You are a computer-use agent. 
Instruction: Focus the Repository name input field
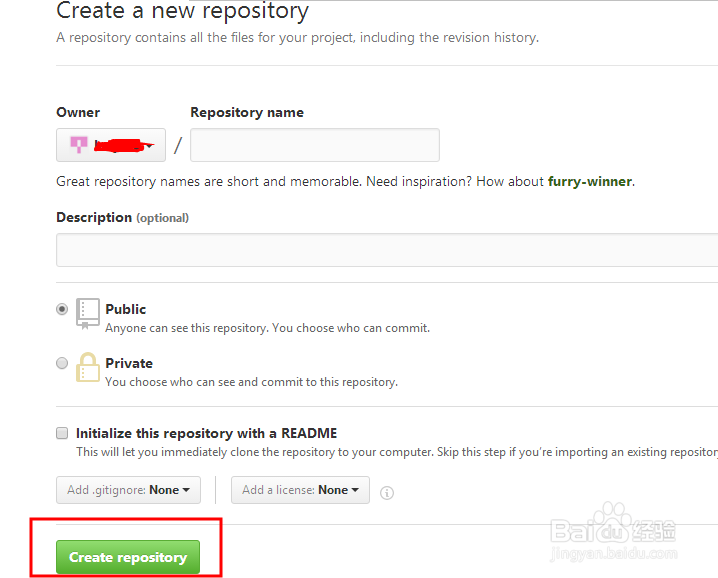(314, 145)
